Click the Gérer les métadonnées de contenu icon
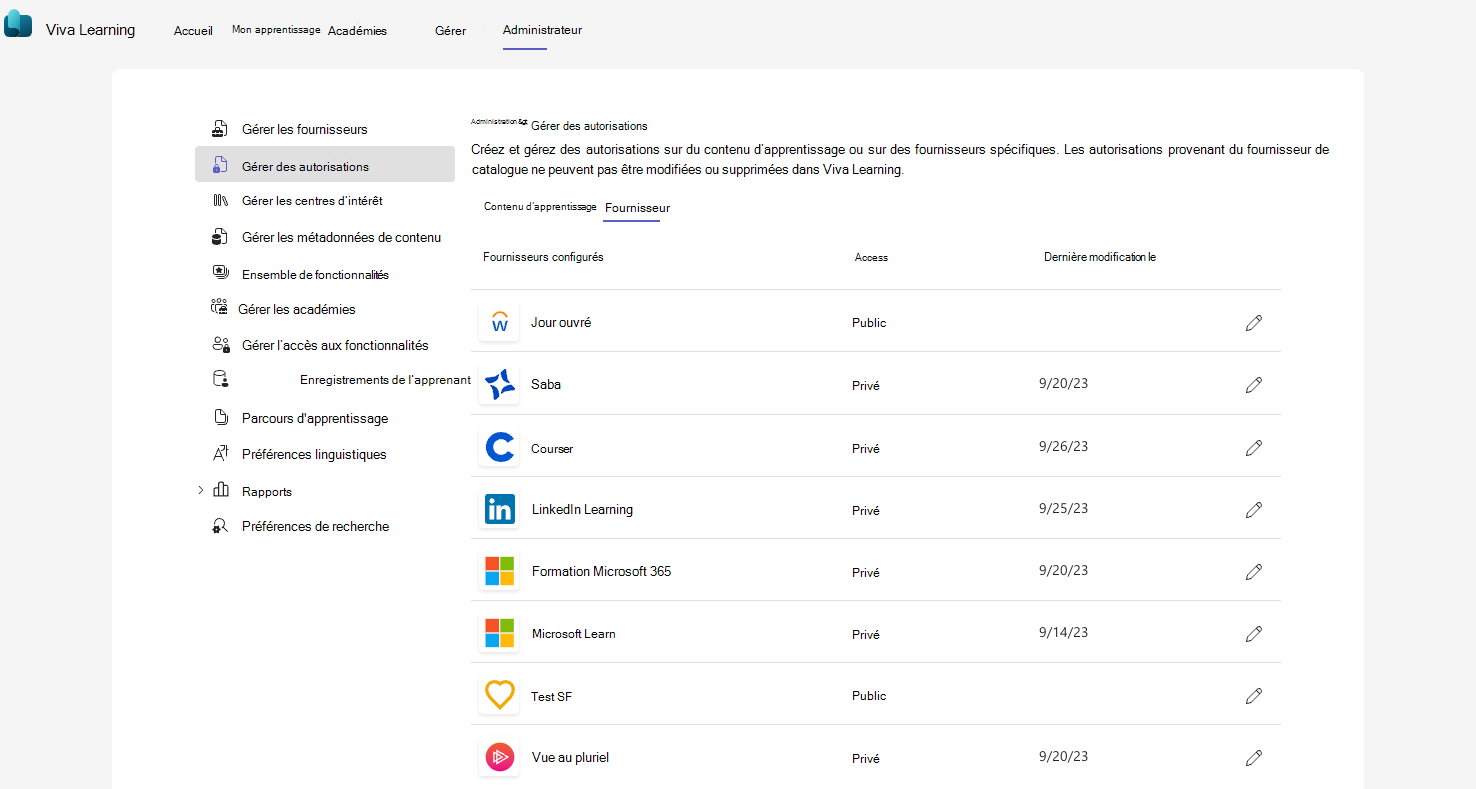This screenshot has width=1476, height=789. point(220,237)
